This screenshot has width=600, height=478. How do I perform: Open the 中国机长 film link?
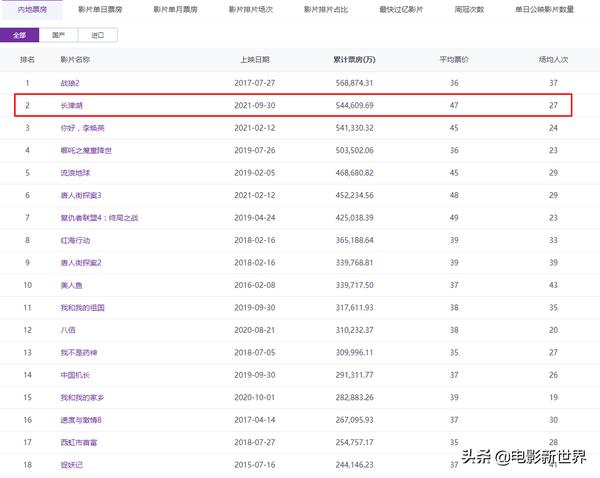coord(75,375)
